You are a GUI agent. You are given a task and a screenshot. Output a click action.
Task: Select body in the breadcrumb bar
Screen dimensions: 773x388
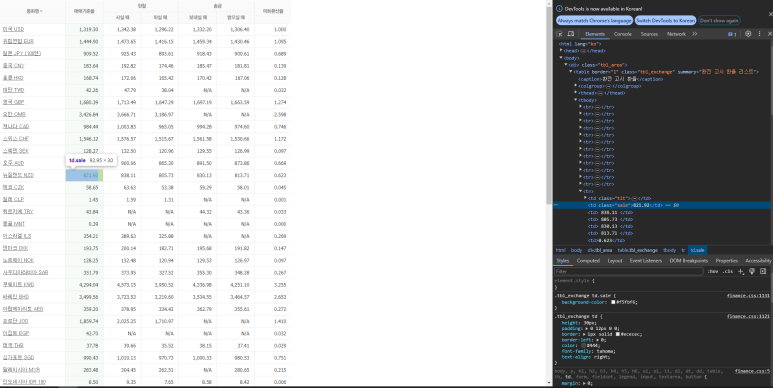pyautogui.click(x=576, y=250)
